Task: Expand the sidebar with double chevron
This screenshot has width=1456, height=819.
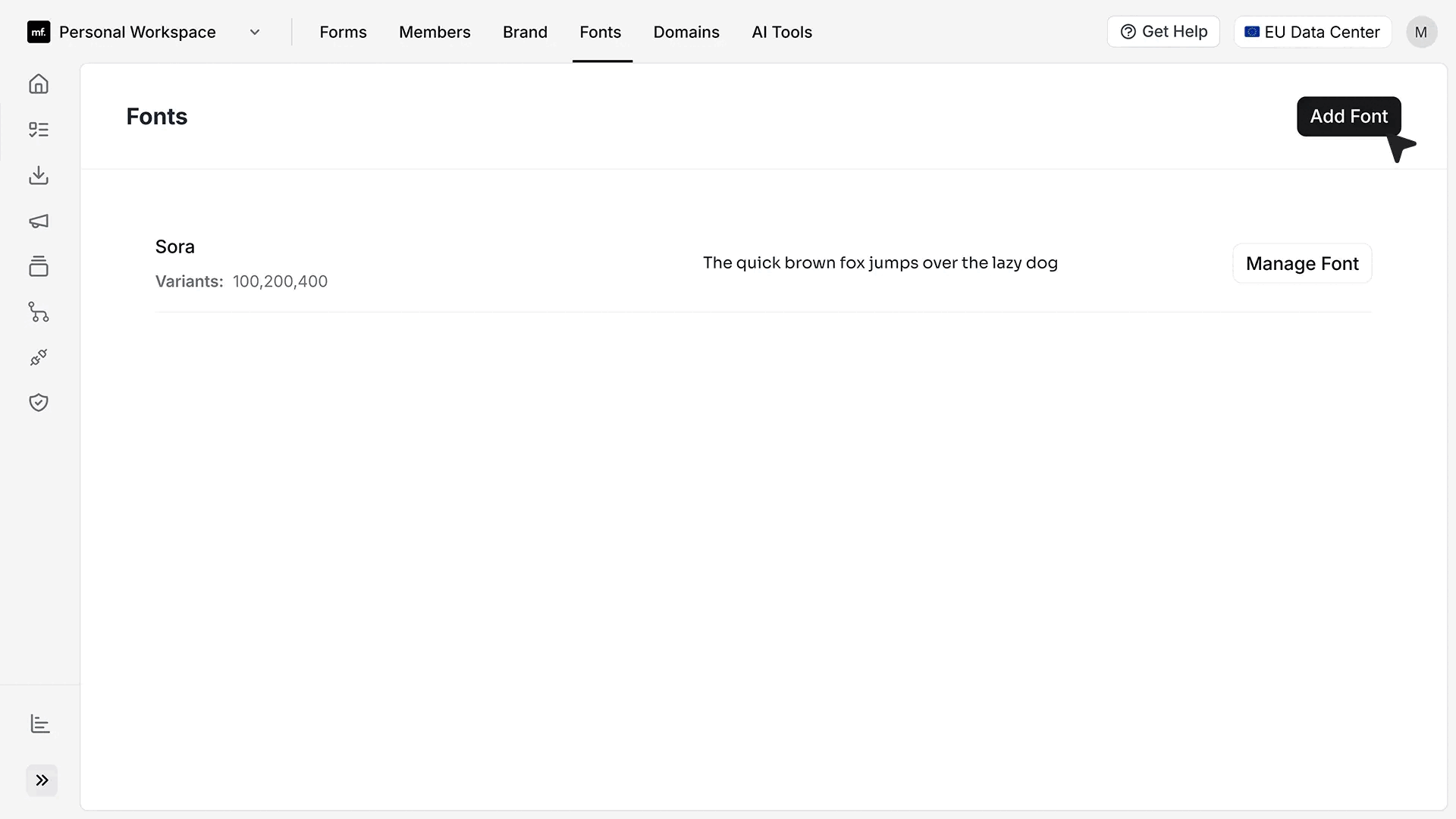Action: 42,780
